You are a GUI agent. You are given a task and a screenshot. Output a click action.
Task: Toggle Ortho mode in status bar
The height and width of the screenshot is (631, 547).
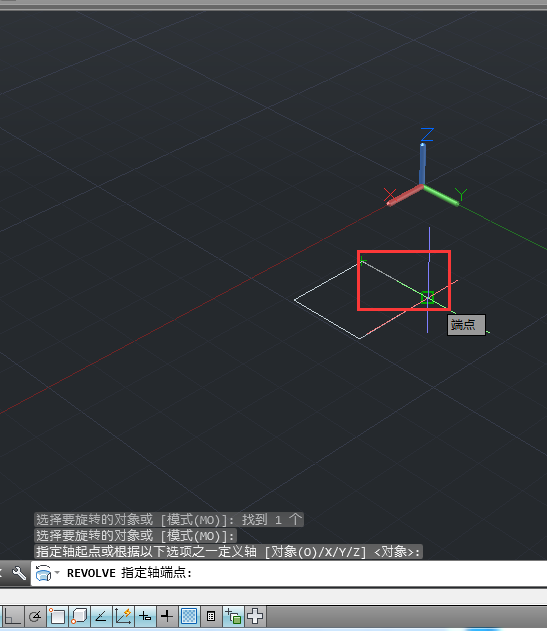pyautogui.click(x=12, y=616)
